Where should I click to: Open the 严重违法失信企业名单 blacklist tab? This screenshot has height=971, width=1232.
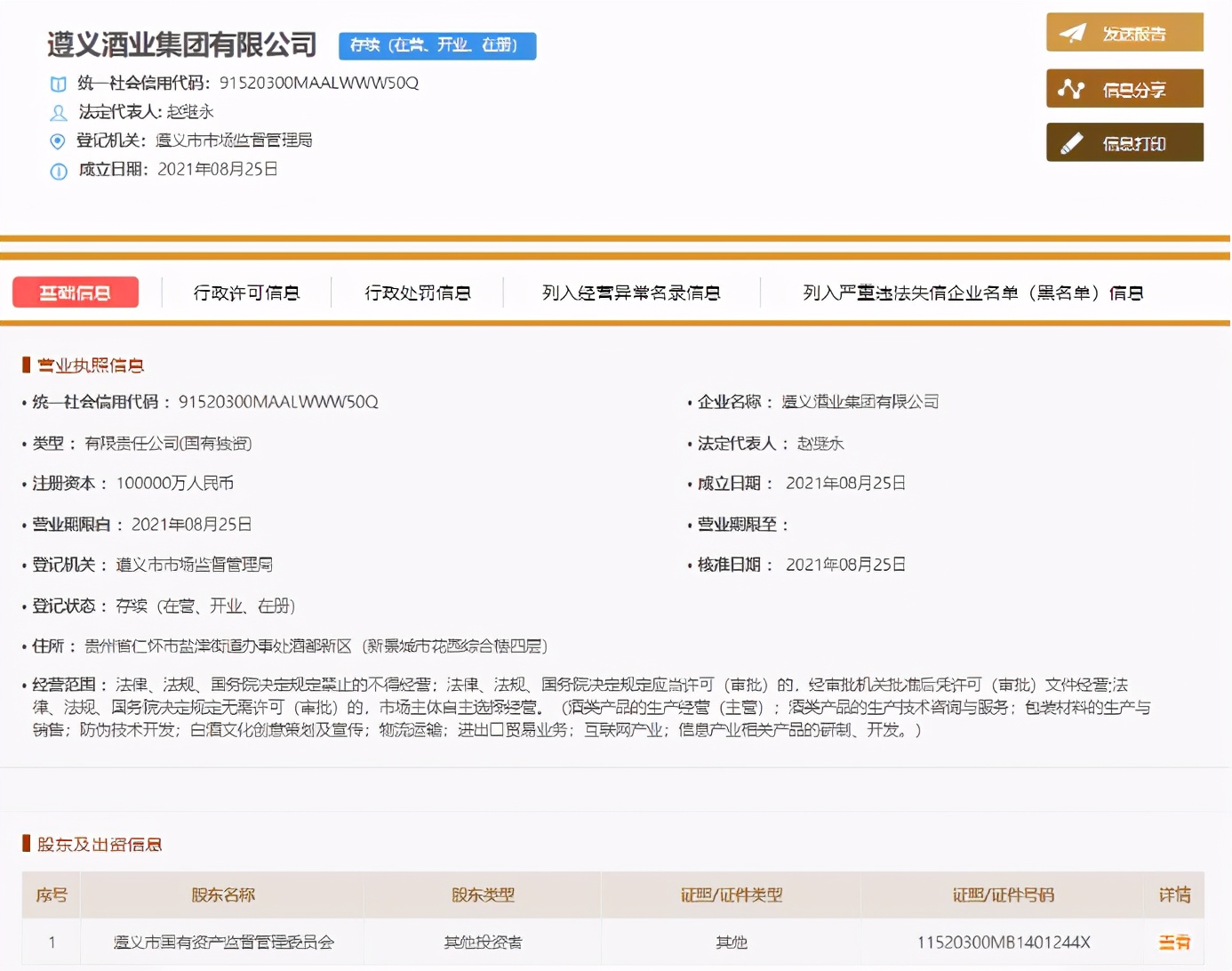[972, 293]
